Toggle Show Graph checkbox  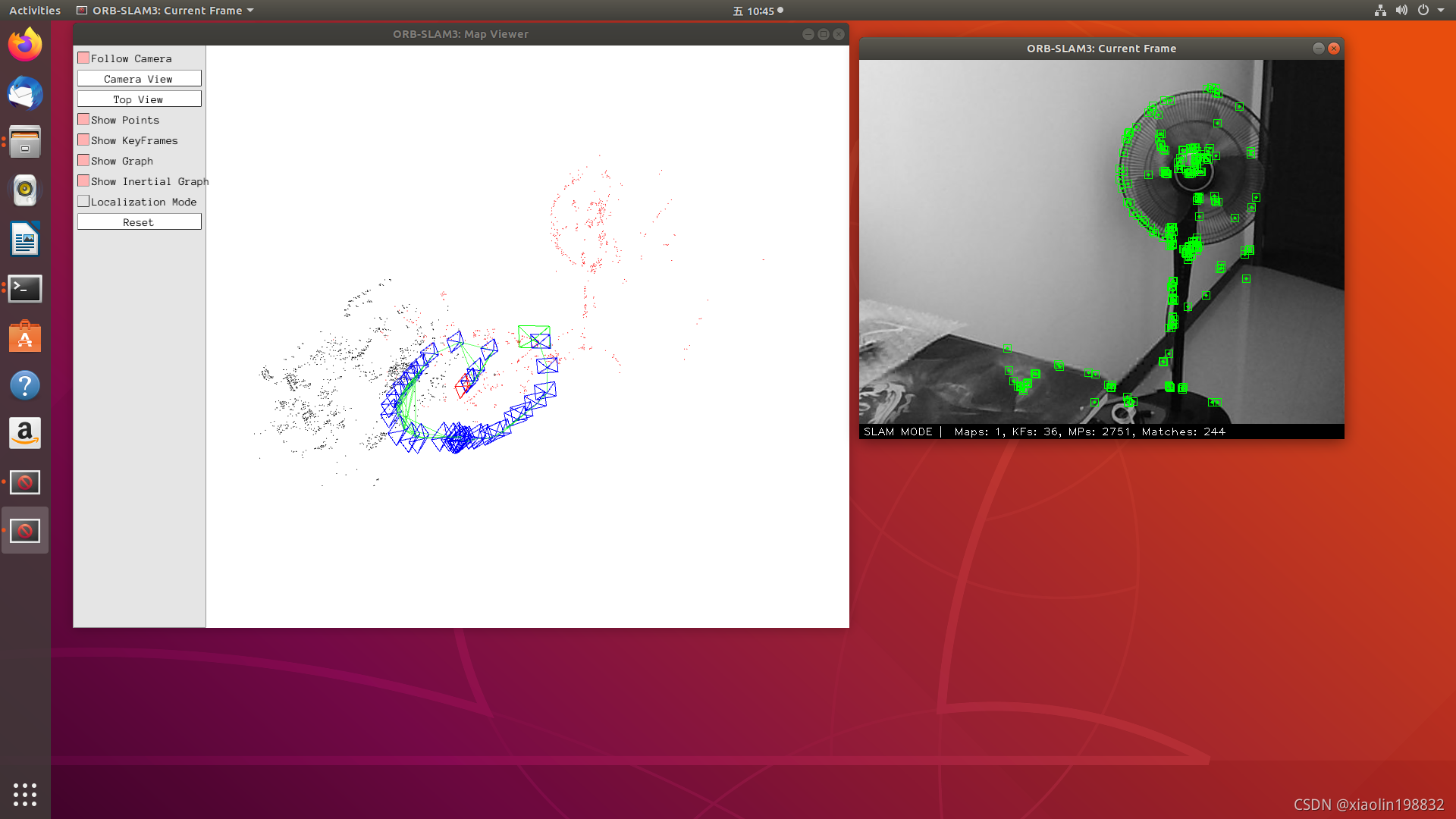pos(83,160)
